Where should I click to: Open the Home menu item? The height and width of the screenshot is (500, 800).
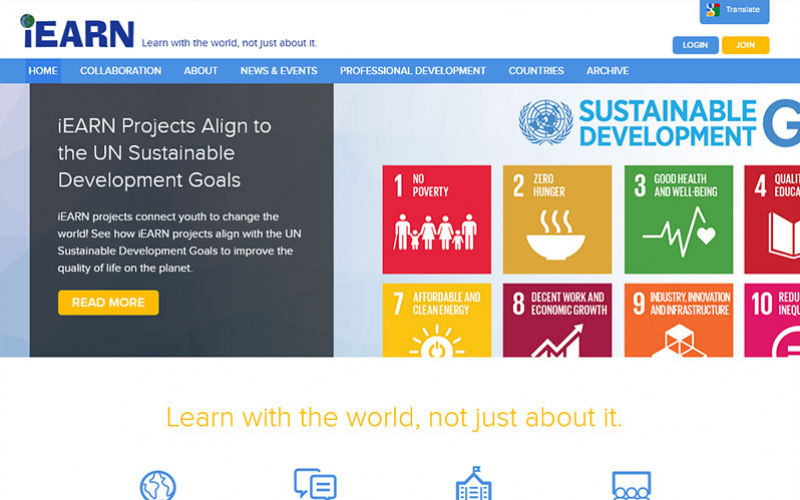(43, 71)
